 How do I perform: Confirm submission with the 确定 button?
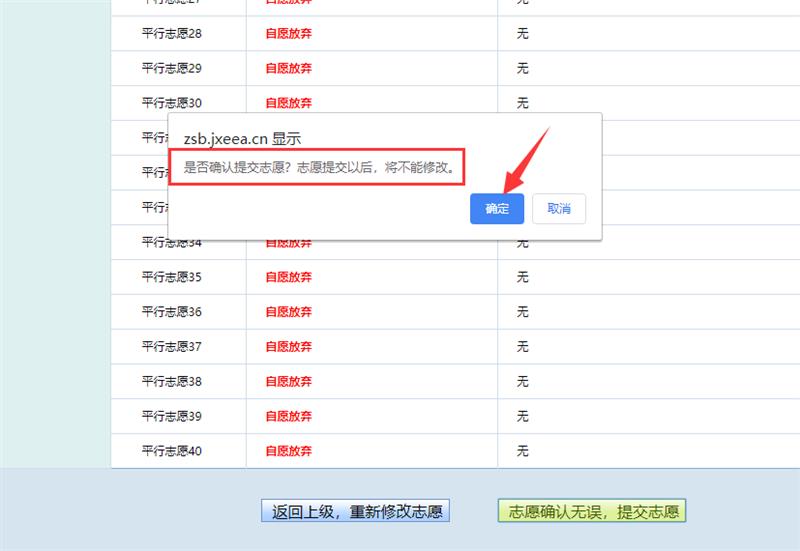point(497,209)
